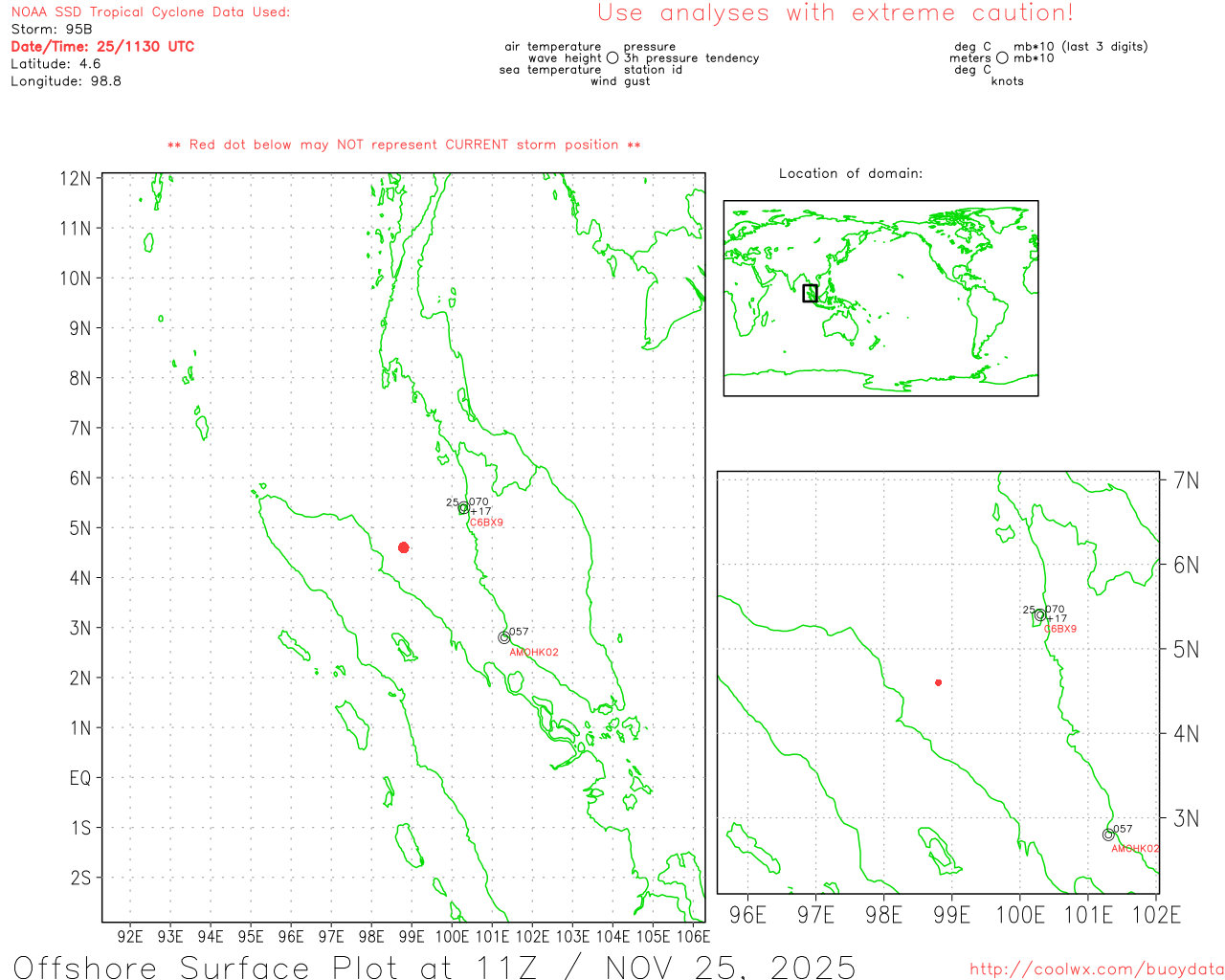Select AMOHK02 station circle in zoomed inset map
This screenshot has width=1225, height=980.
(x=1108, y=835)
